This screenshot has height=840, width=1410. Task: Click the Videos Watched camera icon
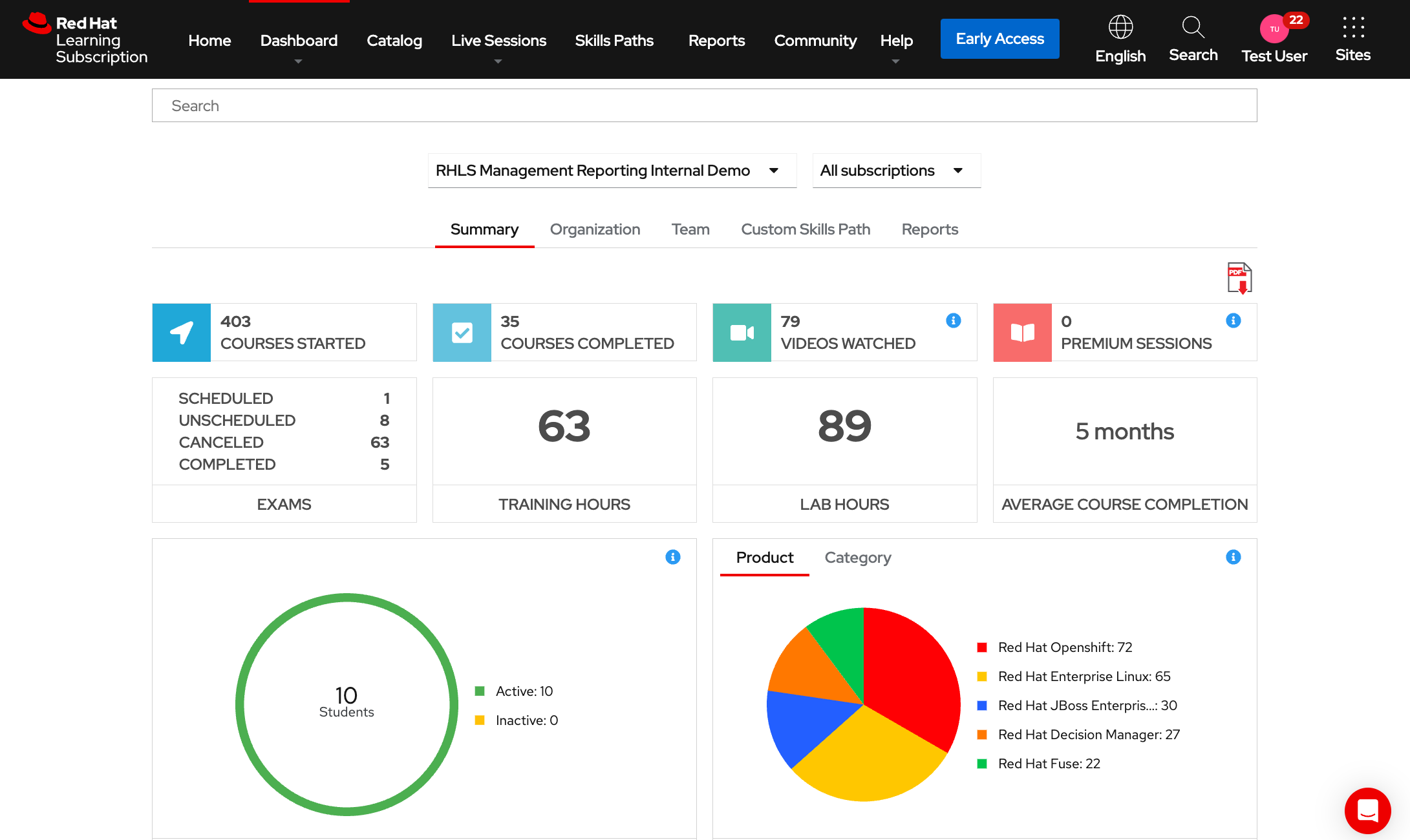click(x=742, y=332)
